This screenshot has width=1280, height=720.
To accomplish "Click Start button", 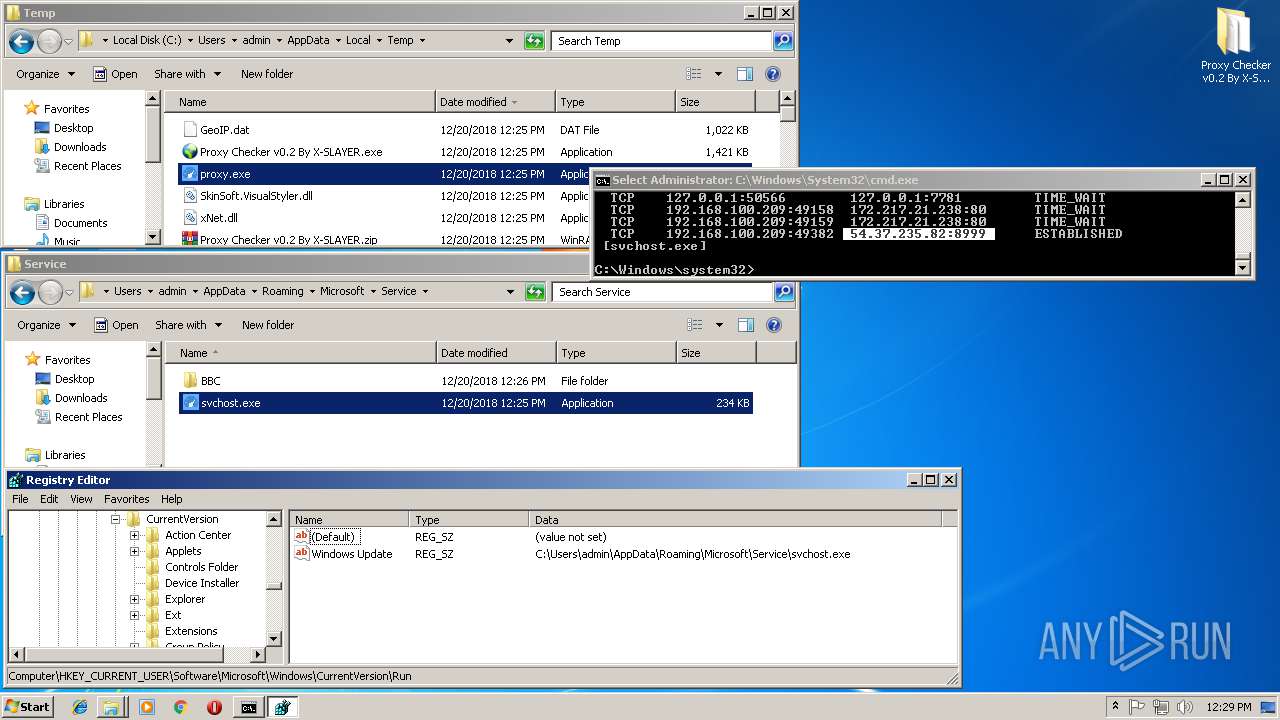I will pyautogui.click(x=27, y=707).
